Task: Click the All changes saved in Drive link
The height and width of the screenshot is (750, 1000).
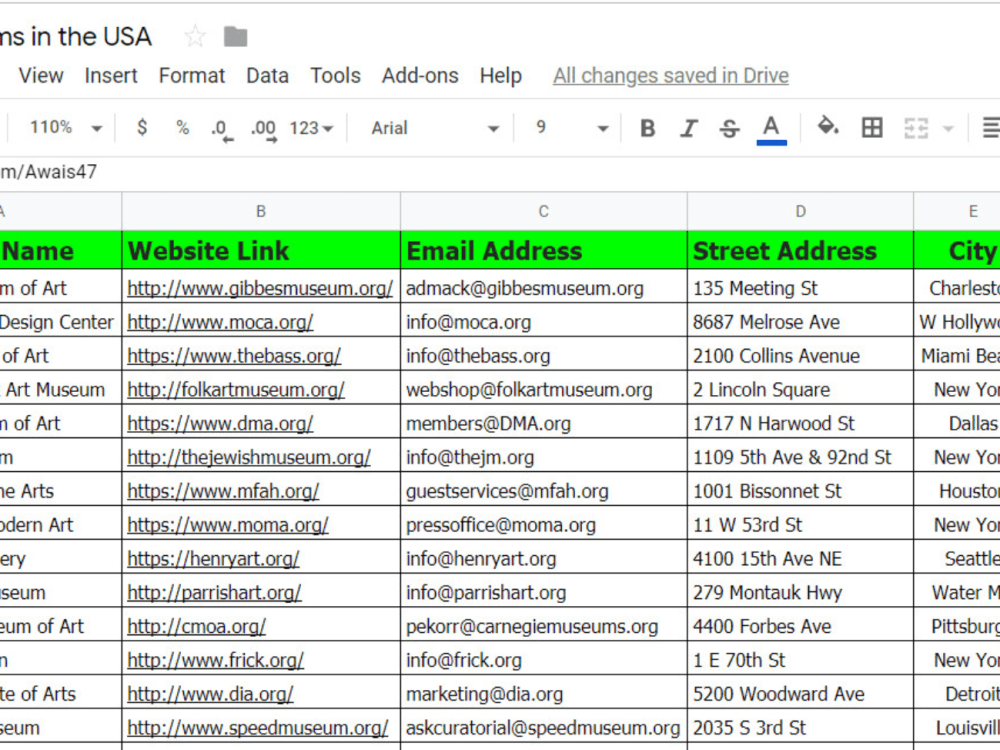Action: (670, 75)
